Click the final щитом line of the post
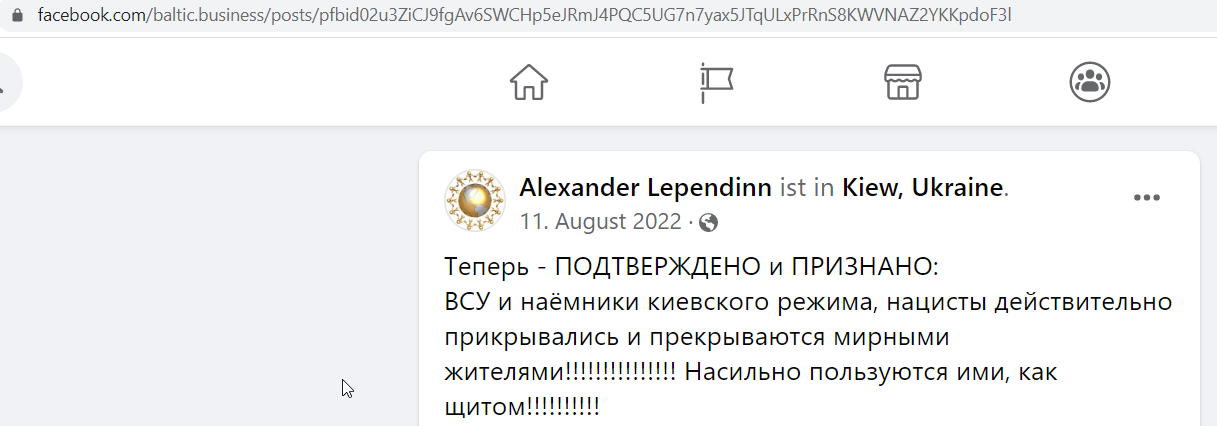The width and height of the screenshot is (1217, 426). 521,407
